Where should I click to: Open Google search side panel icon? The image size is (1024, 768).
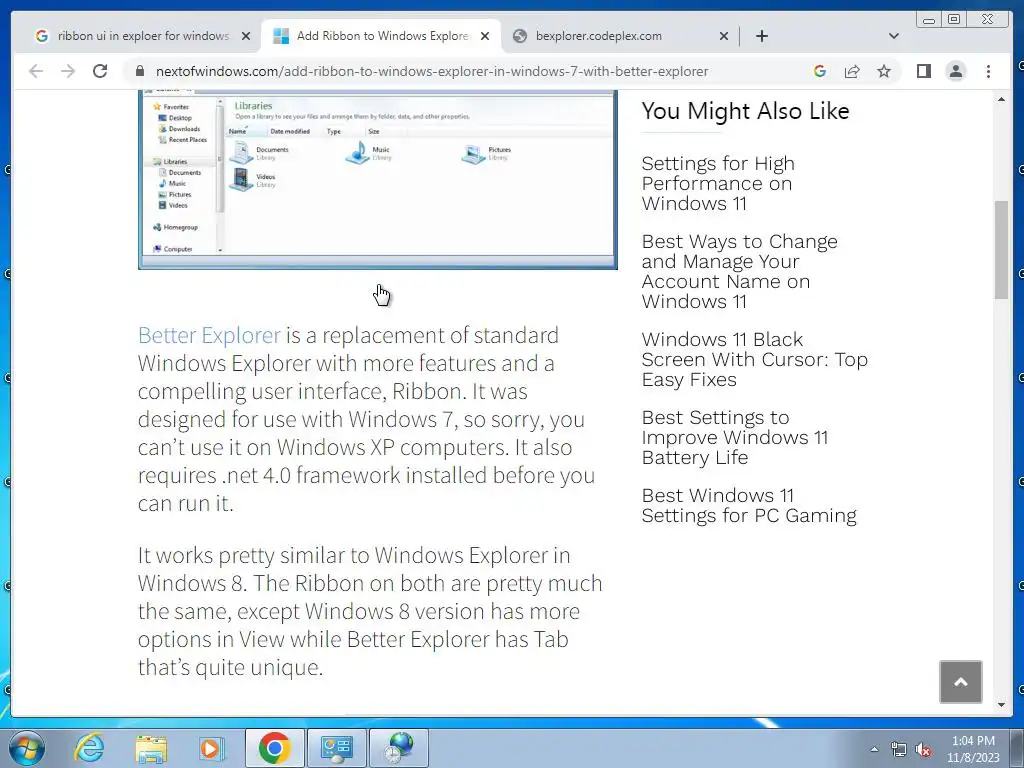[820, 71]
